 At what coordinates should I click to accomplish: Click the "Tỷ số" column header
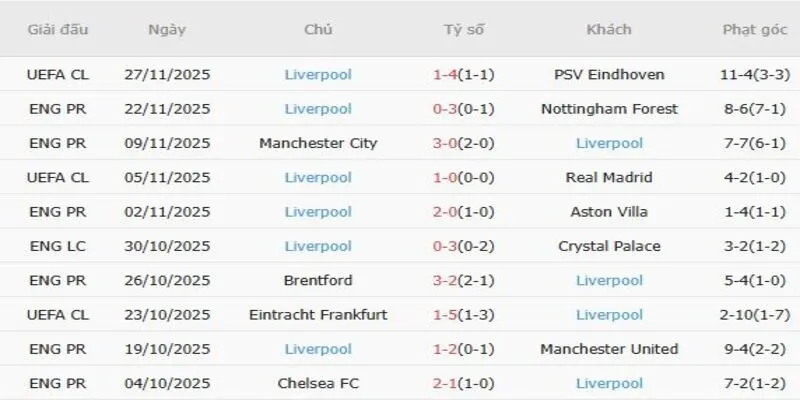464,29
